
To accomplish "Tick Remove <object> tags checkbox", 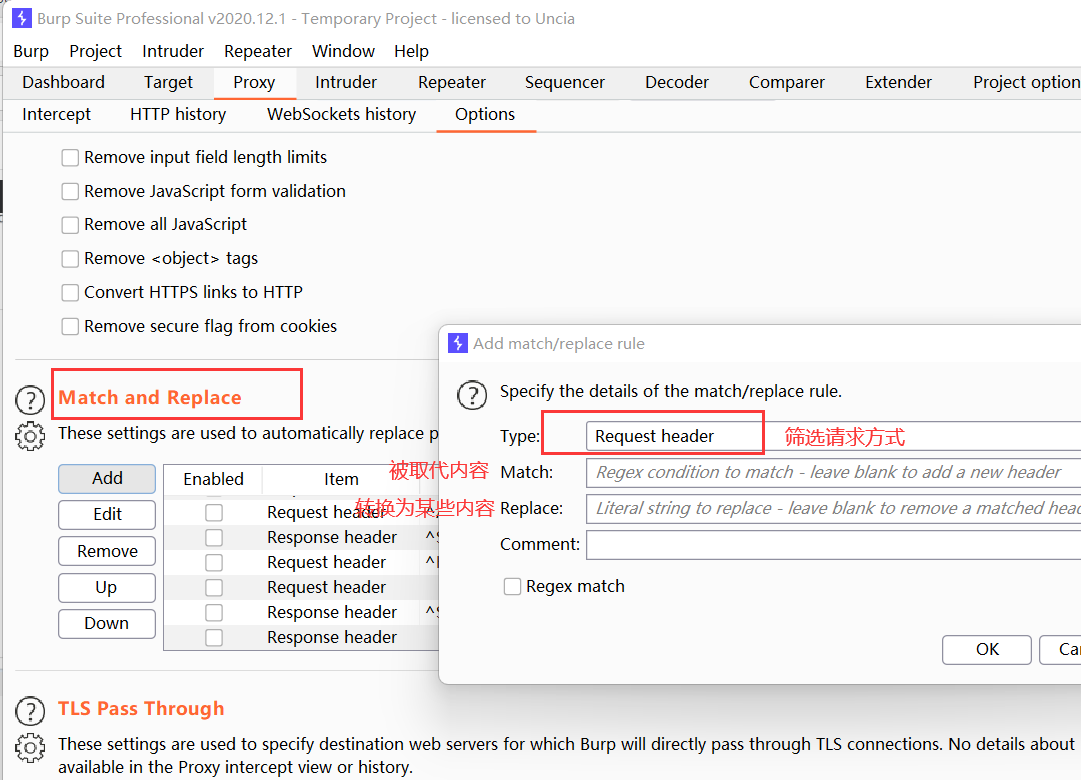I will click(70, 259).
